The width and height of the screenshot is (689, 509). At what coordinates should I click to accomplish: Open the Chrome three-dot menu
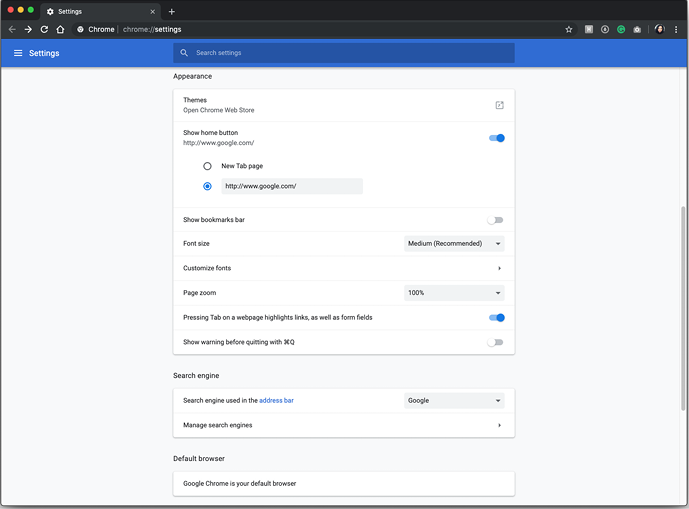pos(676,29)
